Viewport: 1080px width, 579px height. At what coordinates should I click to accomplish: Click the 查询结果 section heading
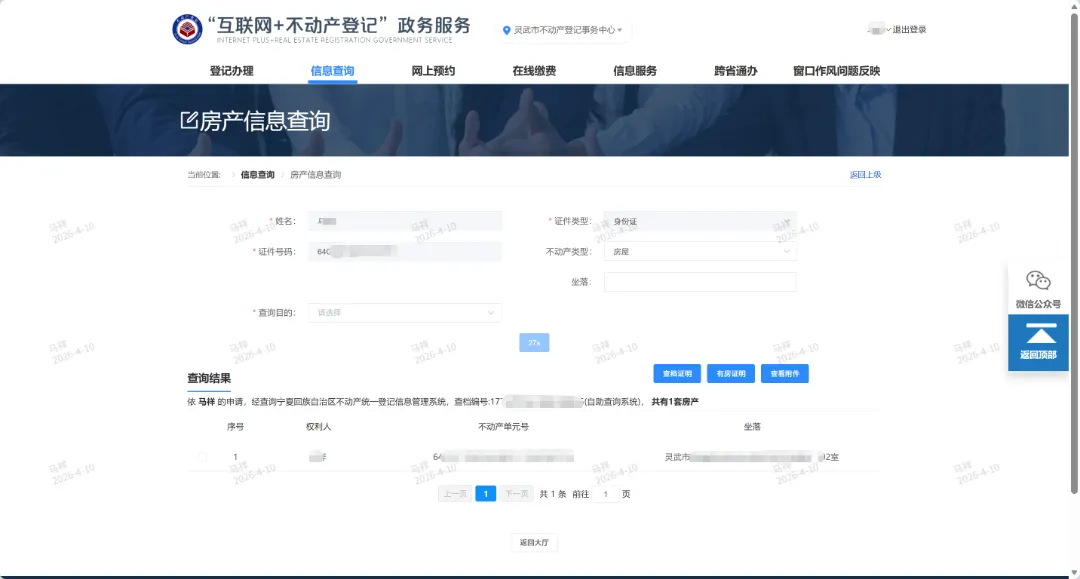[209, 378]
